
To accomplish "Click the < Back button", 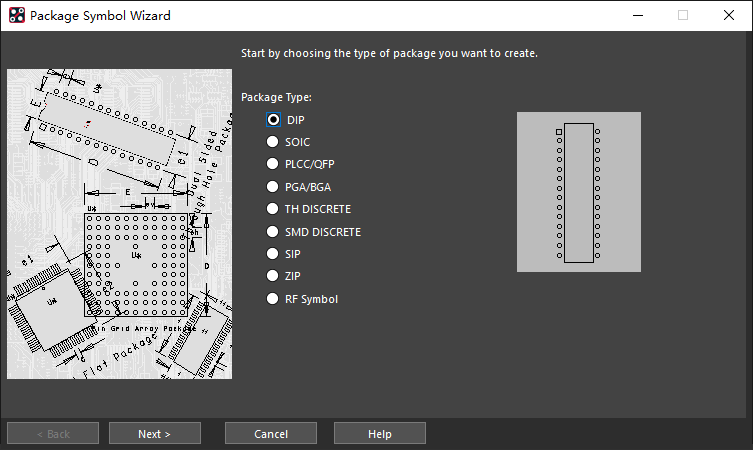I will point(53,434).
